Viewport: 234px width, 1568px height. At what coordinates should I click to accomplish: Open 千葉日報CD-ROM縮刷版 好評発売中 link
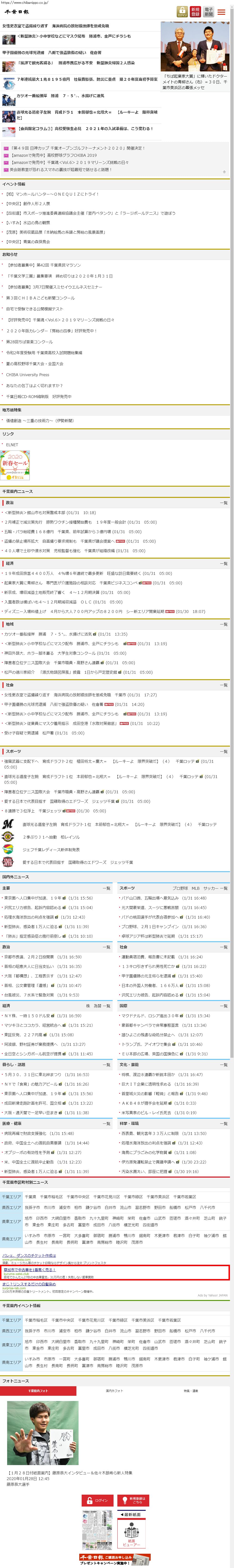point(39,397)
